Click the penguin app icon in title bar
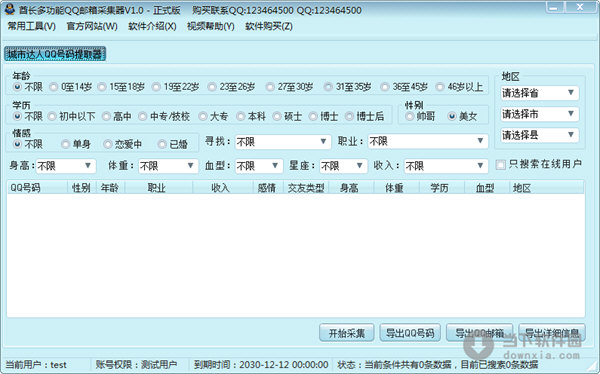This screenshot has height=374, width=600. tap(10, 9)
